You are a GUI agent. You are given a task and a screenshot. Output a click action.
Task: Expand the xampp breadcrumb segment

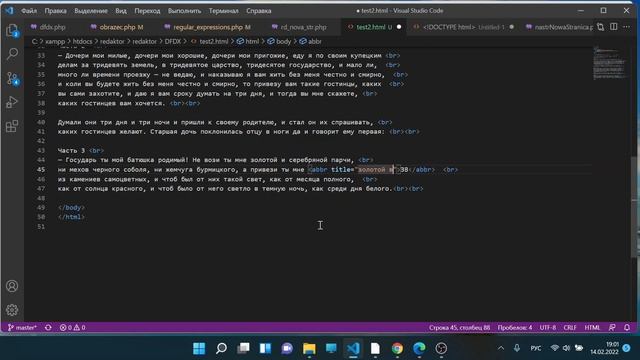[55, 41]
